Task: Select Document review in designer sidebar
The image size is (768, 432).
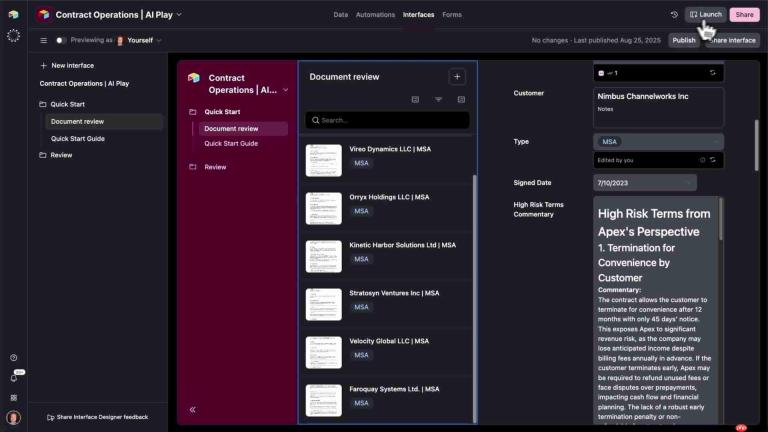Action: coord(104,121)
